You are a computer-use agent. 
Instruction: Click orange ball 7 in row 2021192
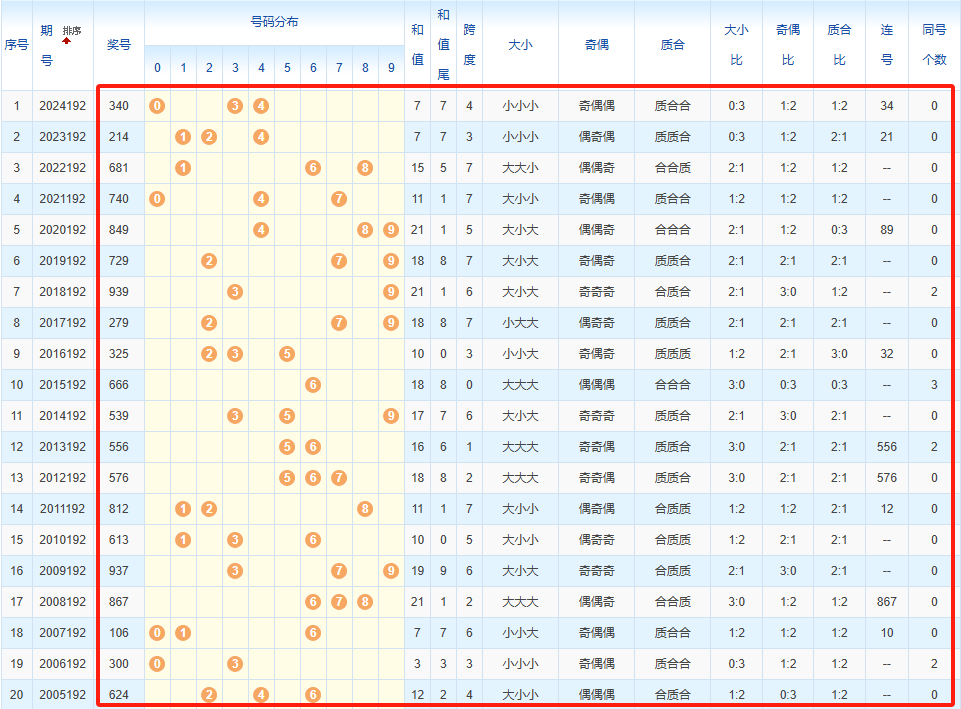[x=339, y=199]
